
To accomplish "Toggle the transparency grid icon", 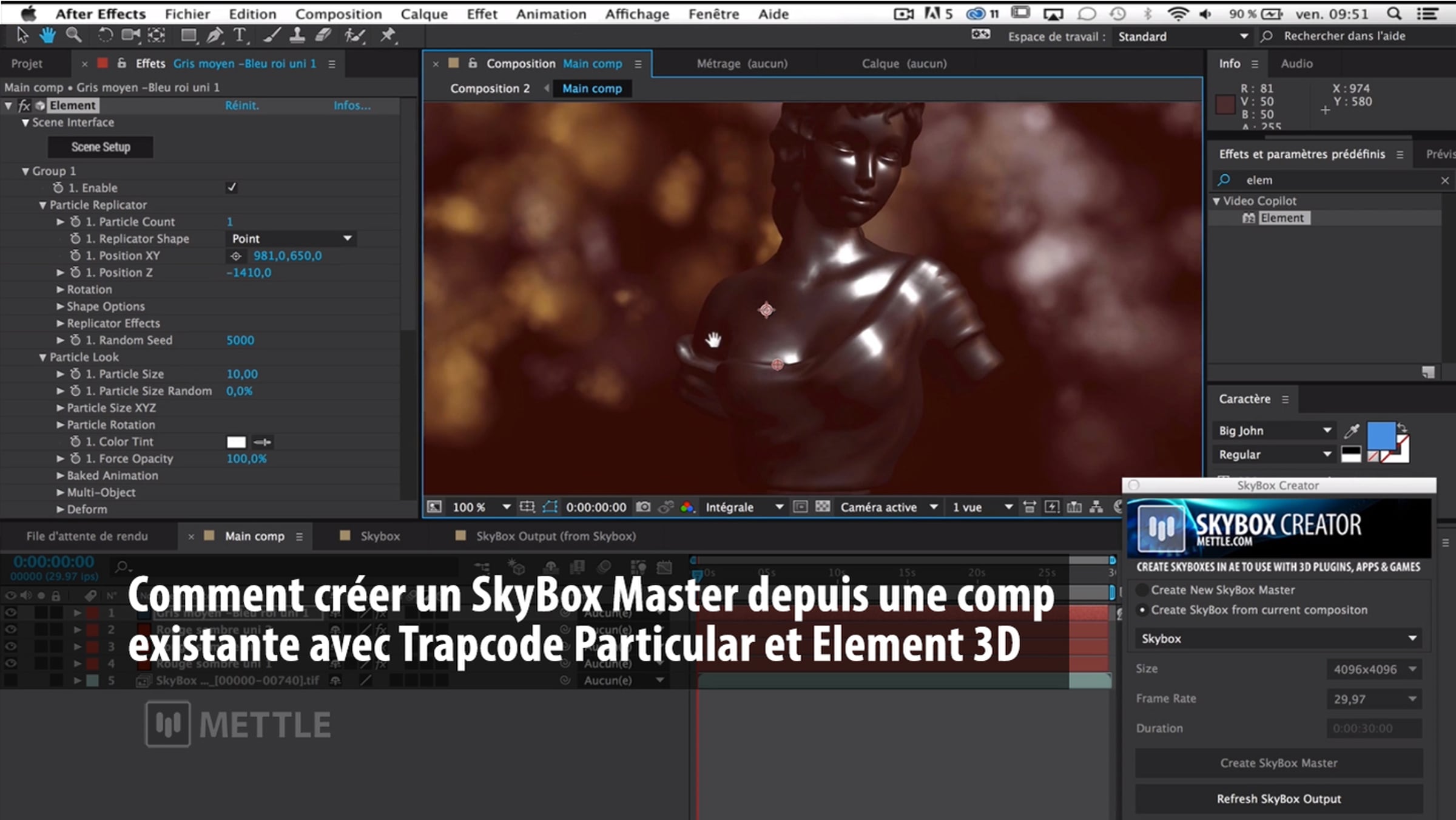I will tap(823, 507).
